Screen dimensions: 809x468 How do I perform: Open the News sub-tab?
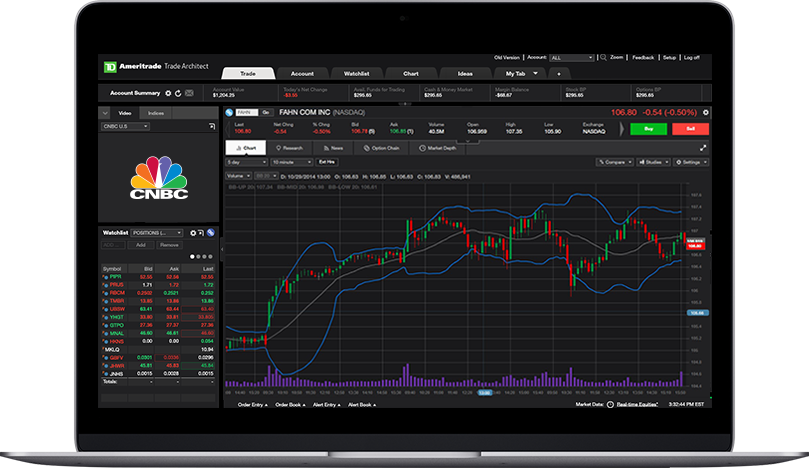pos(333,148)
